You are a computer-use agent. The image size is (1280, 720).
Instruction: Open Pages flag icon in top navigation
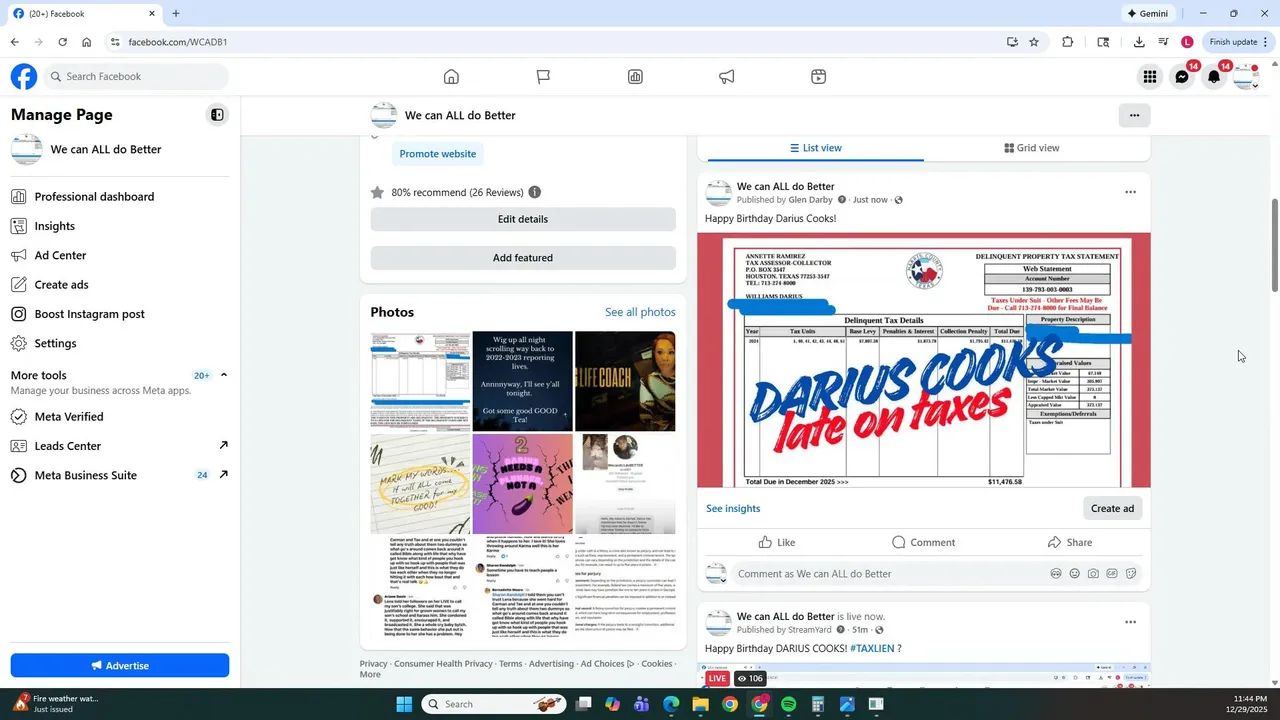point(543,77)
